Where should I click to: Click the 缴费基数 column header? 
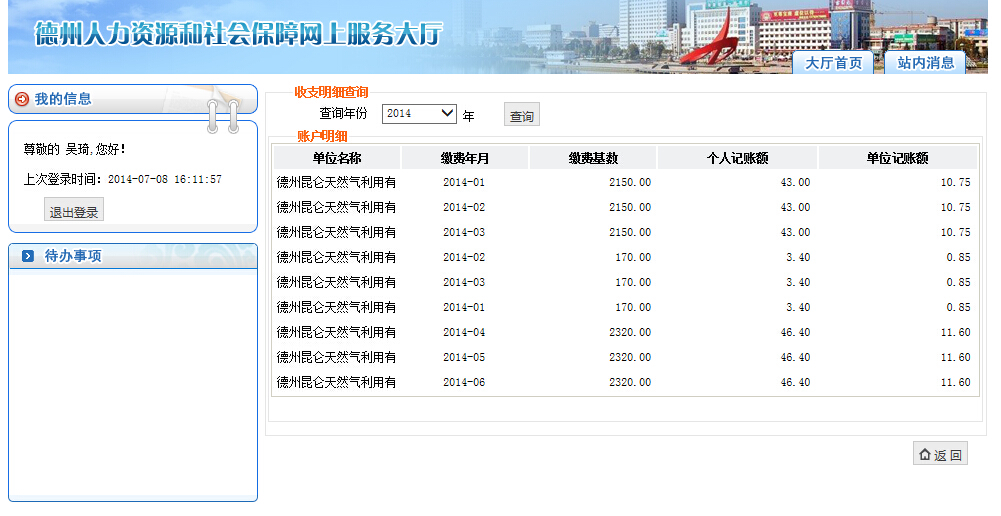pyautogui.click(x=592, y=158)
